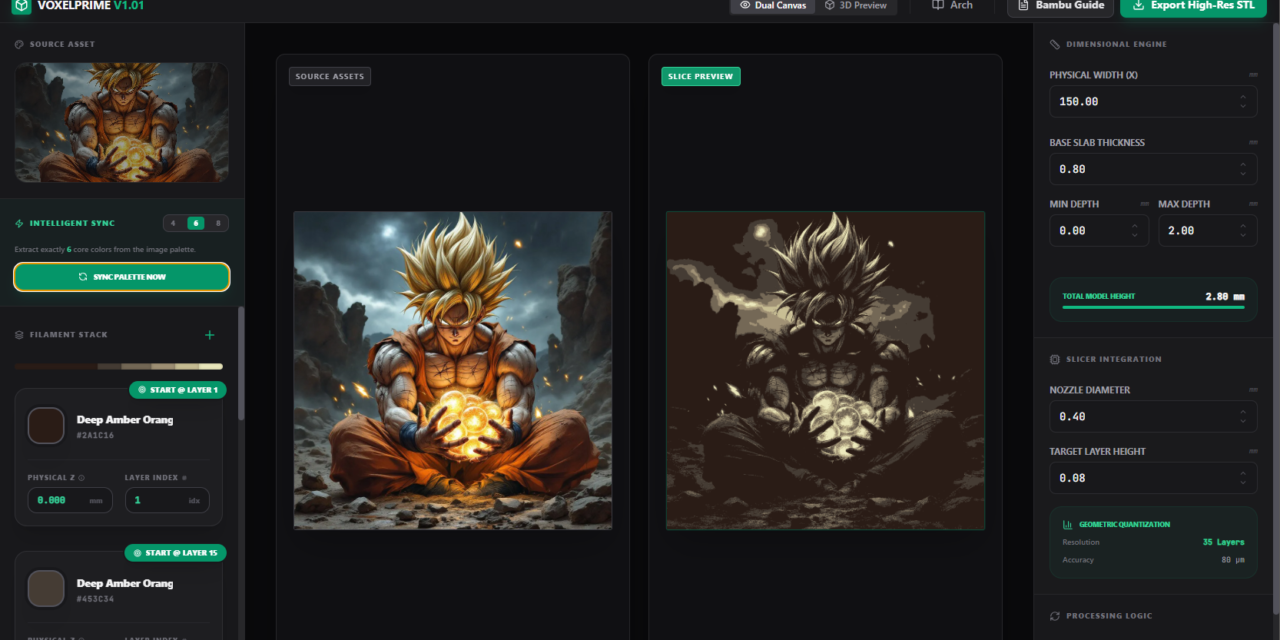
Task: Click the Base Slab Thickness input field
Action: (x=1140, y=170)
